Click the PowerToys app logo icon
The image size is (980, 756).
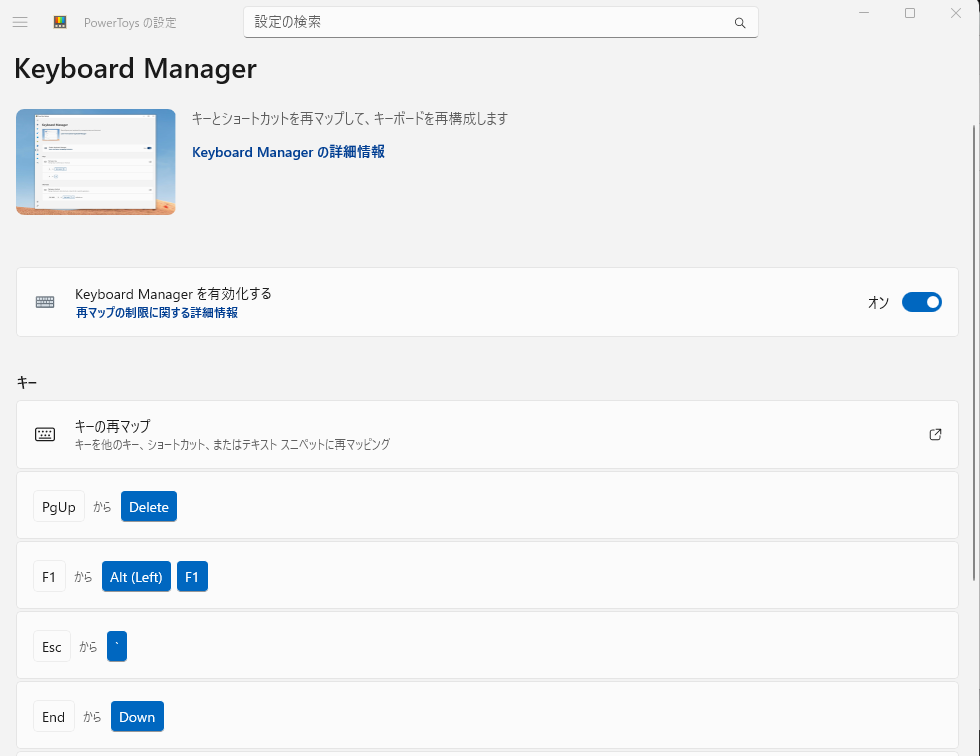tap(60, 22)
